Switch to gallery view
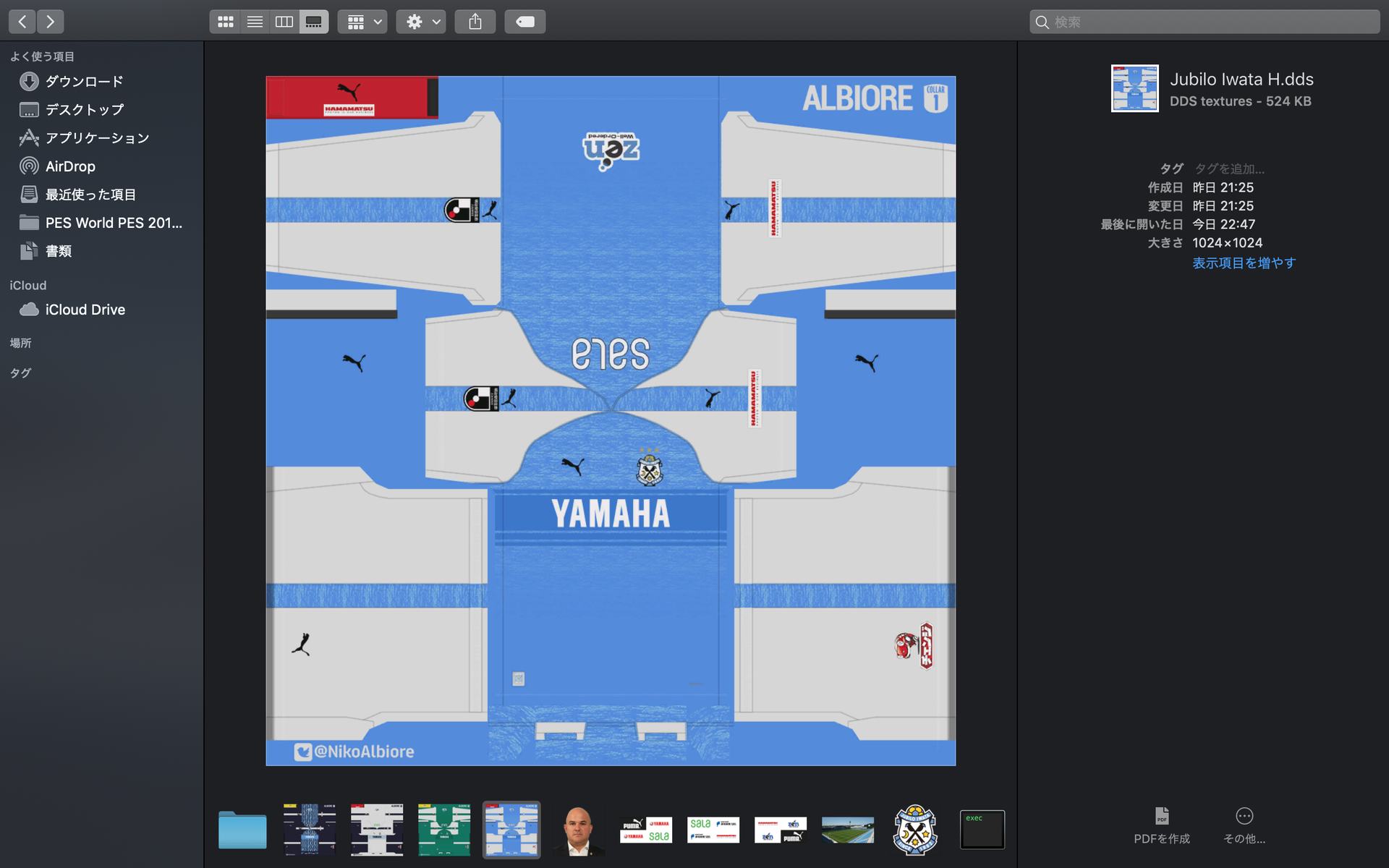This screenshot has height=868, width=1389. (314, 22)
